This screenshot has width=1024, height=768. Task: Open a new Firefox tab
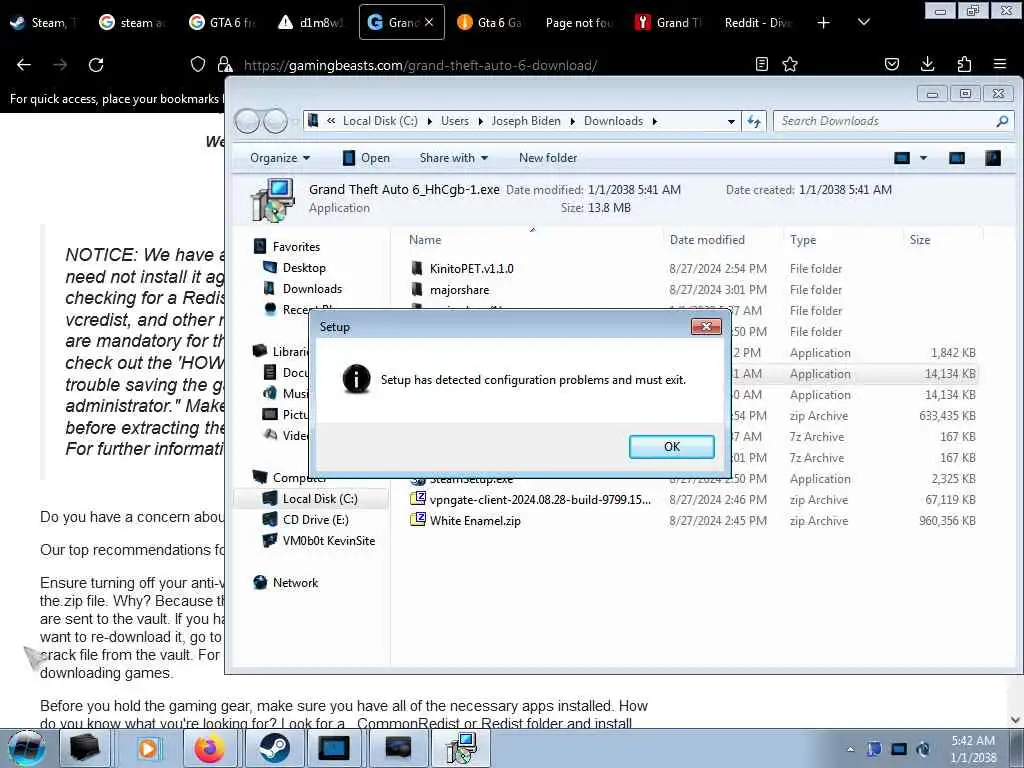point(824,23)
